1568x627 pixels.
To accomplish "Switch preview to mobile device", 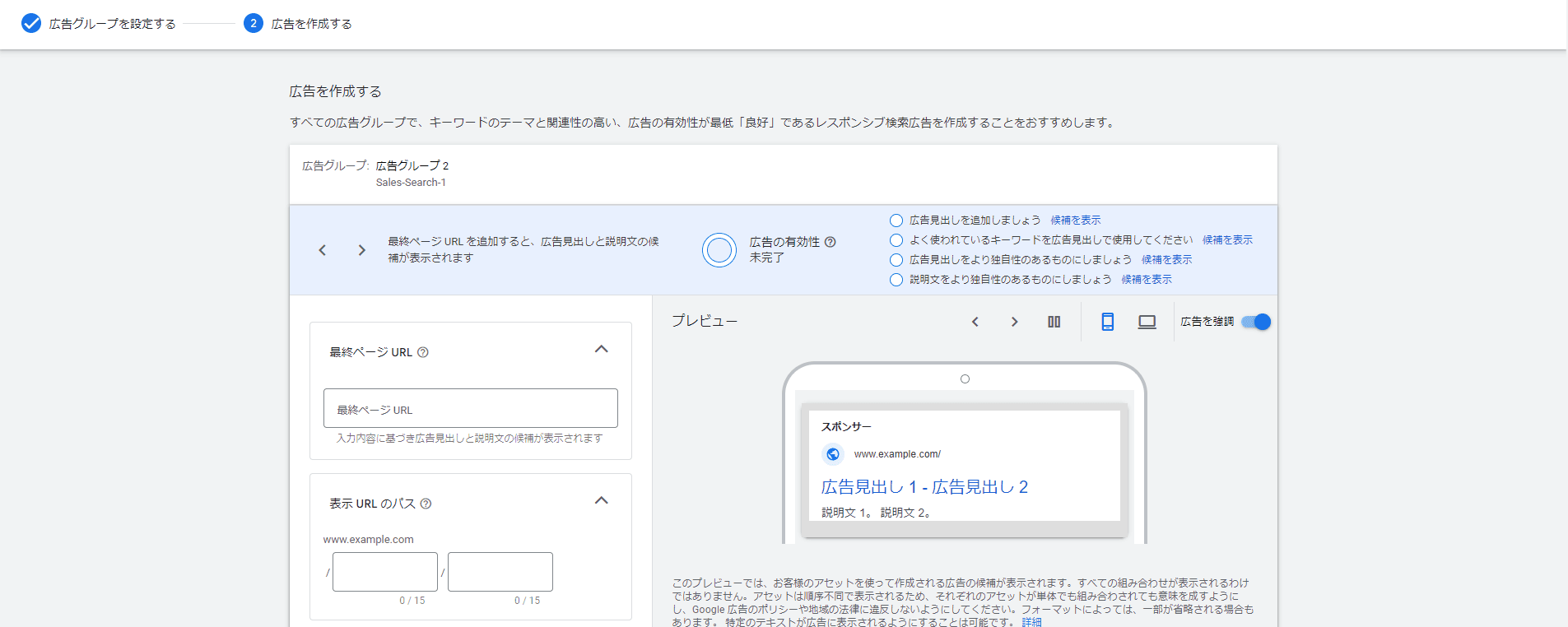I will point(1108,322).
